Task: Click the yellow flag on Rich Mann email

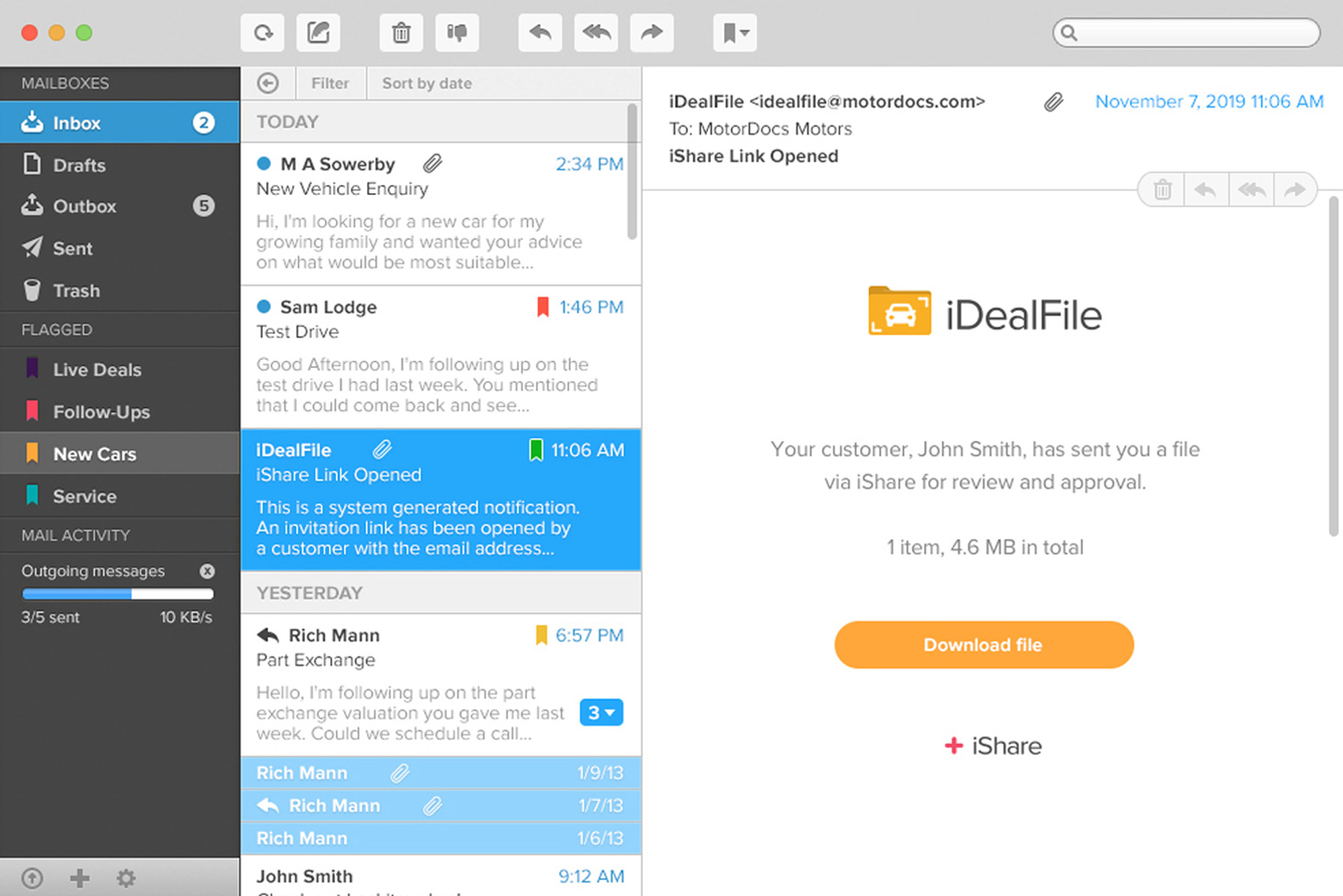Action: [x=541, y=635]
